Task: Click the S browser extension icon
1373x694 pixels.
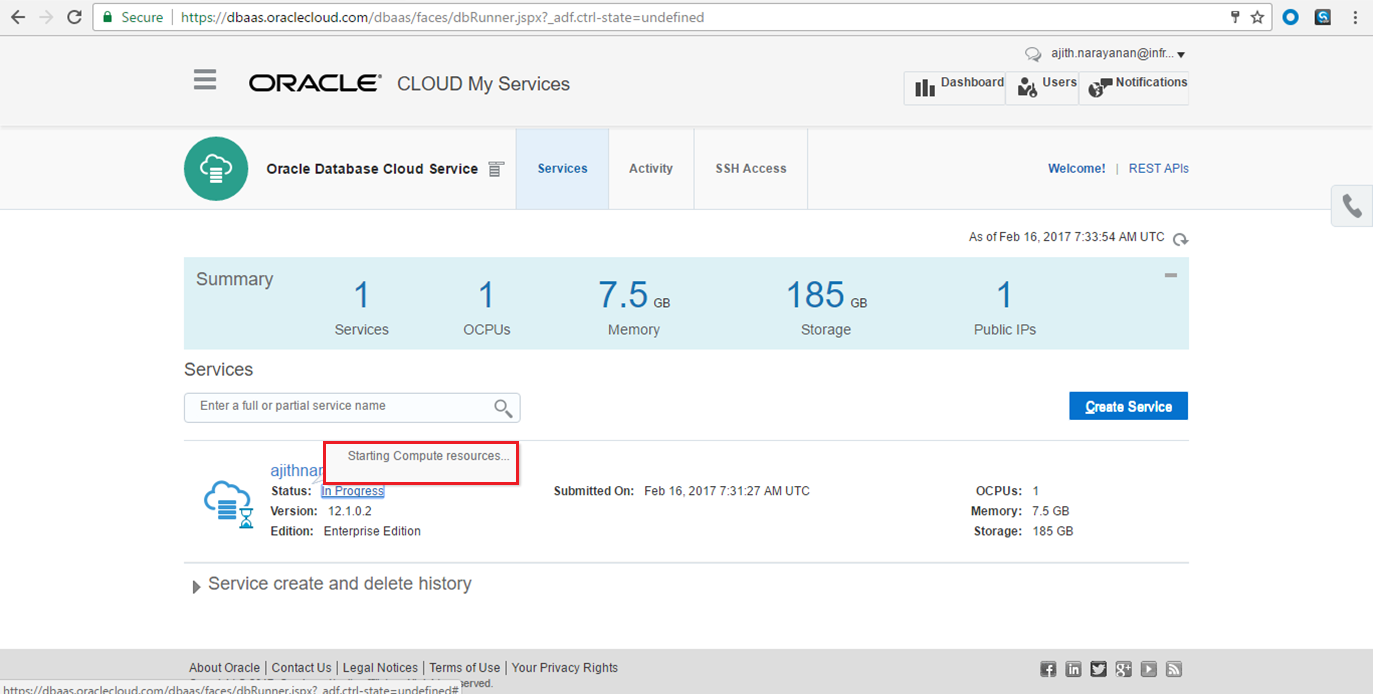Action: tap(1323, 17)
